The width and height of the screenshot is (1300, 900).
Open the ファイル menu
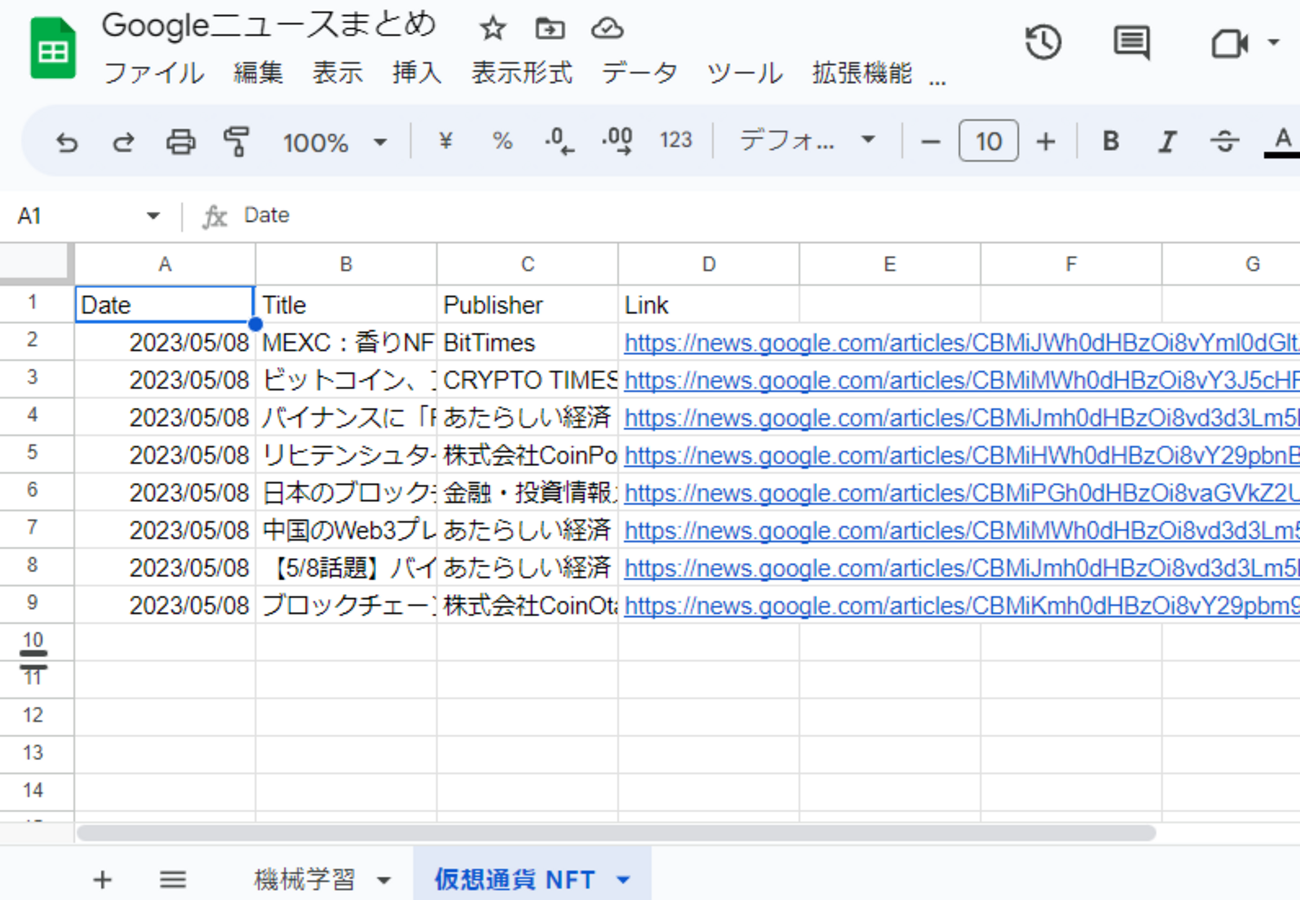coord(153,73)
